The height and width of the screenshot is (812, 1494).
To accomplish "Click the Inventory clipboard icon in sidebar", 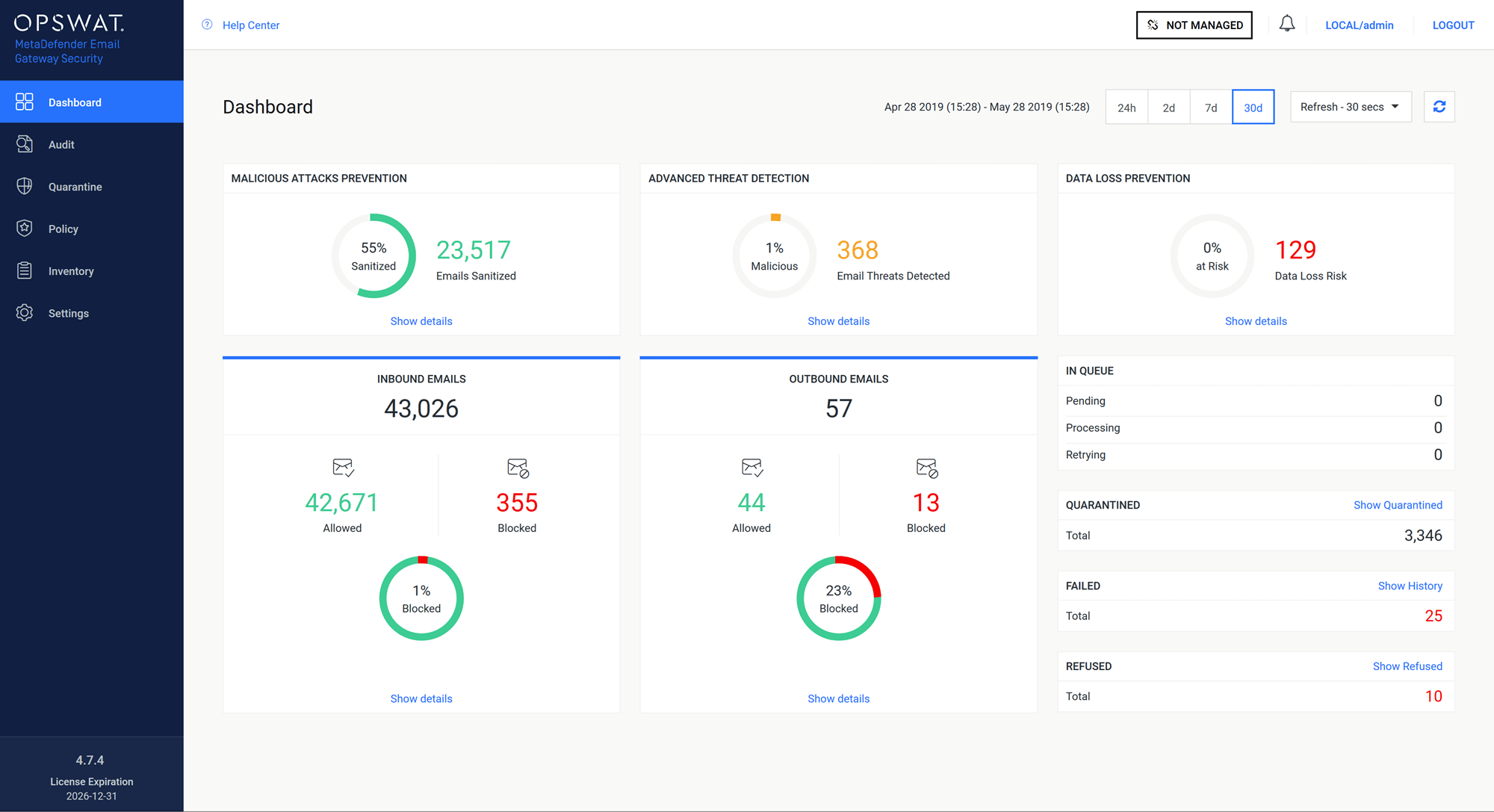I will tap(25, 270).
